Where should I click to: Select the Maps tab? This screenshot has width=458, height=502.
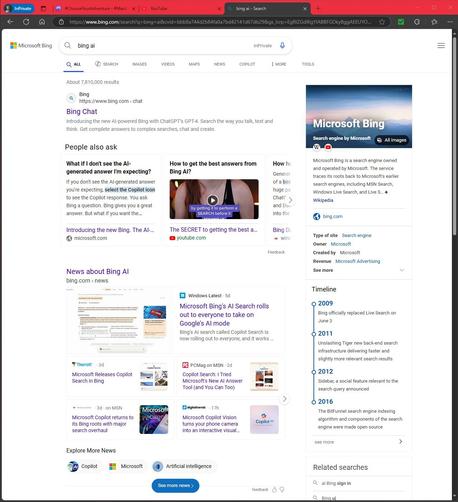pos(194,64)
